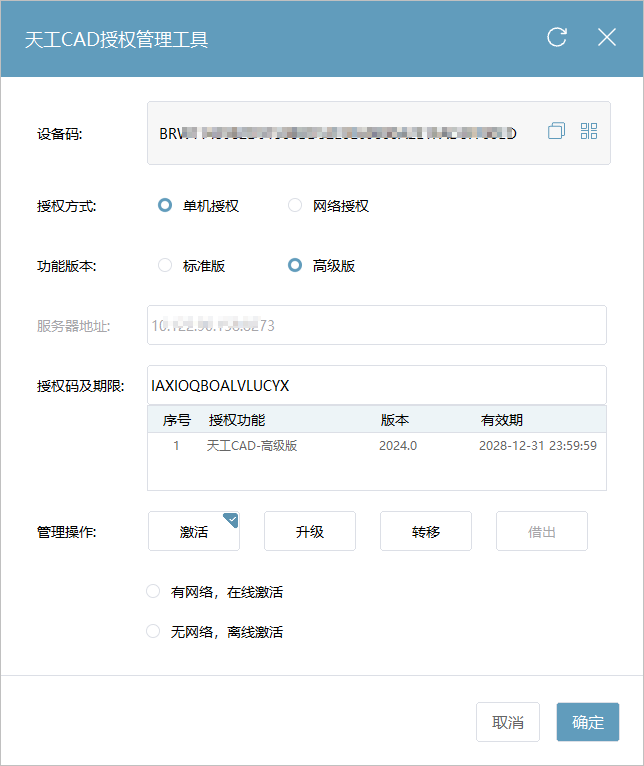
Task: Click expiry date 2028-12-31 23:59:59
Action: [x=537, y=446]
